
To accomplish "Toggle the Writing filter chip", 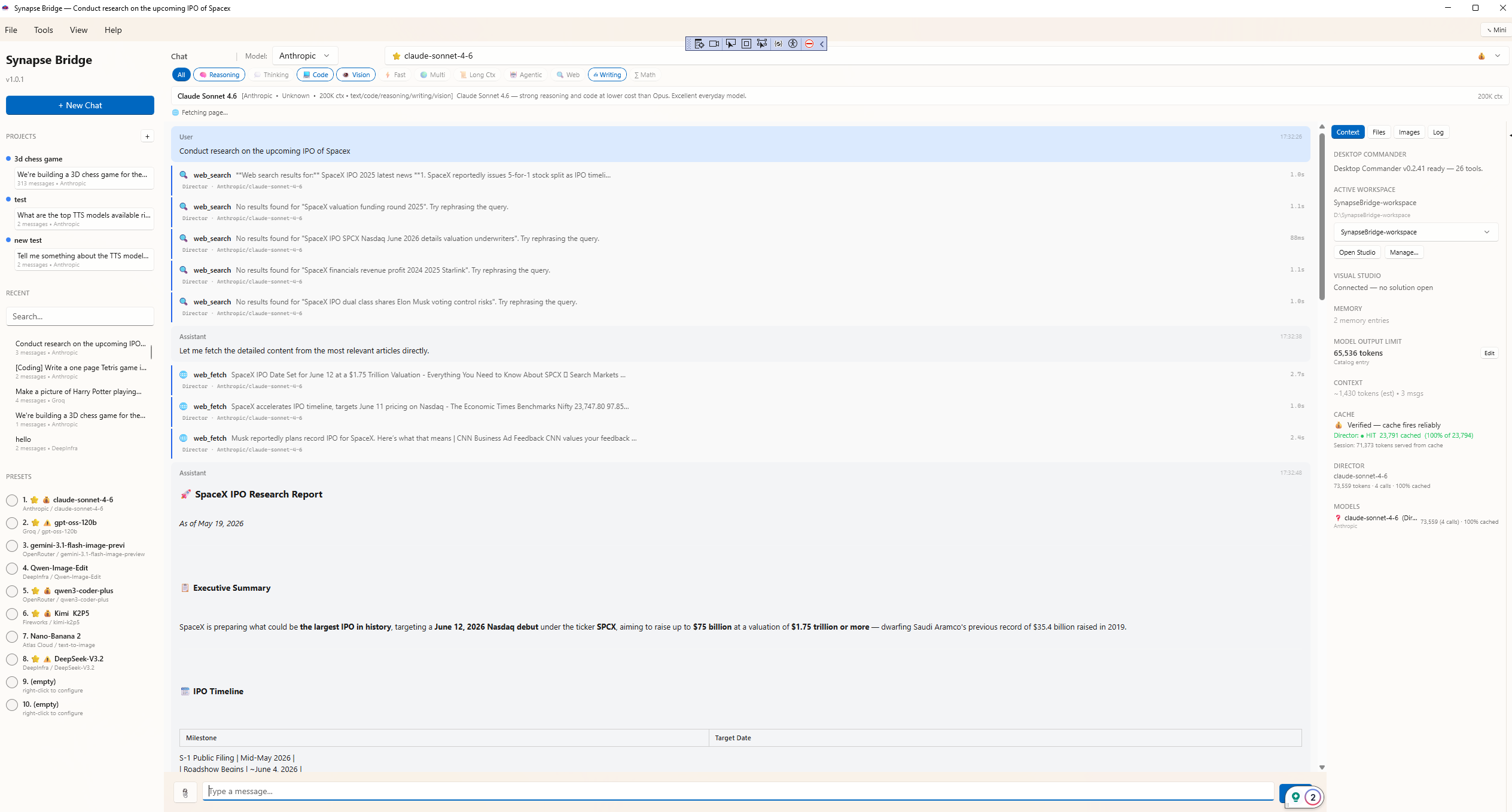I will pyautogui.click(x=607, y=75).
